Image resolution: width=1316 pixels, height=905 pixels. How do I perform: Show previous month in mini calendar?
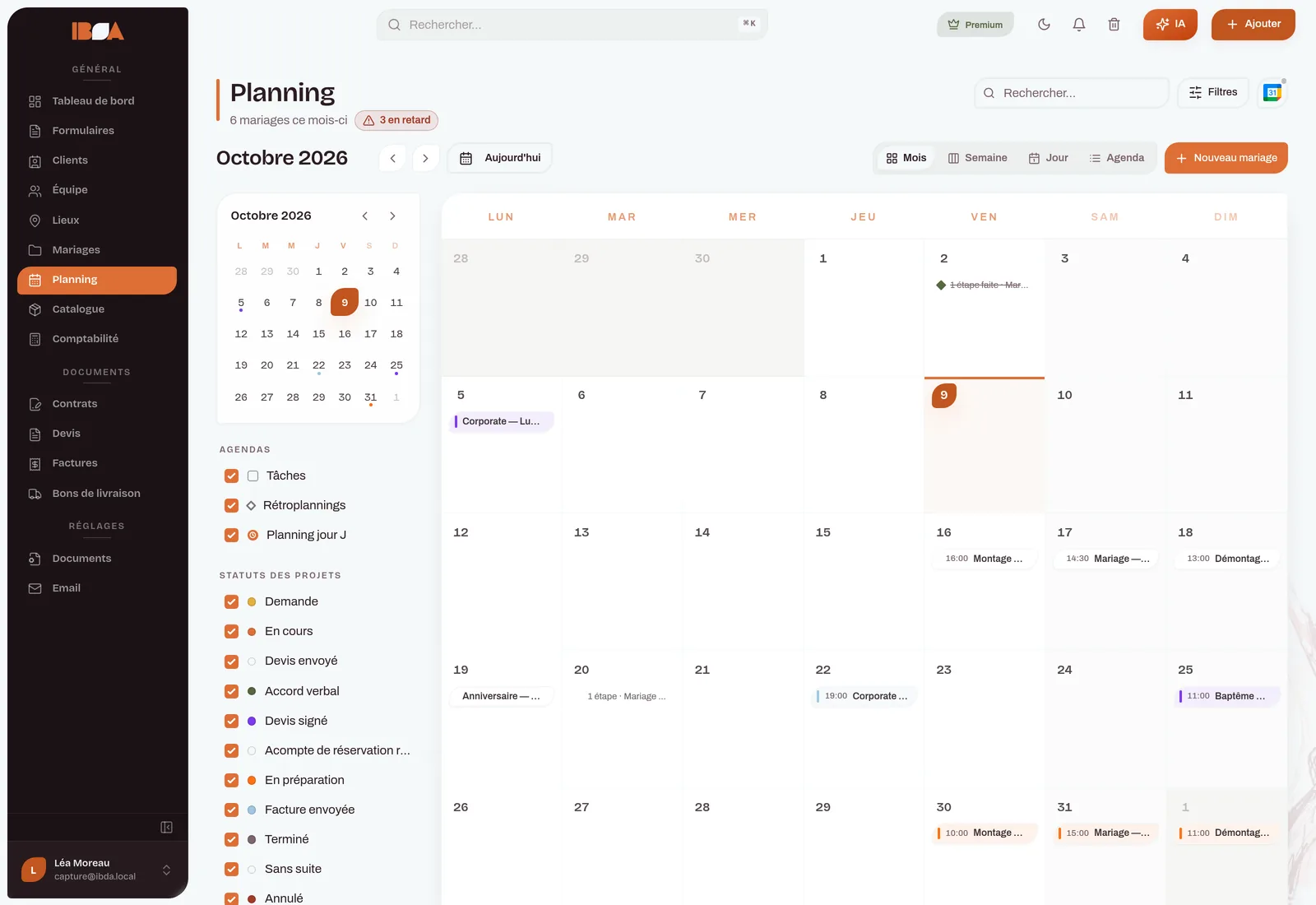tap(365, 216)
